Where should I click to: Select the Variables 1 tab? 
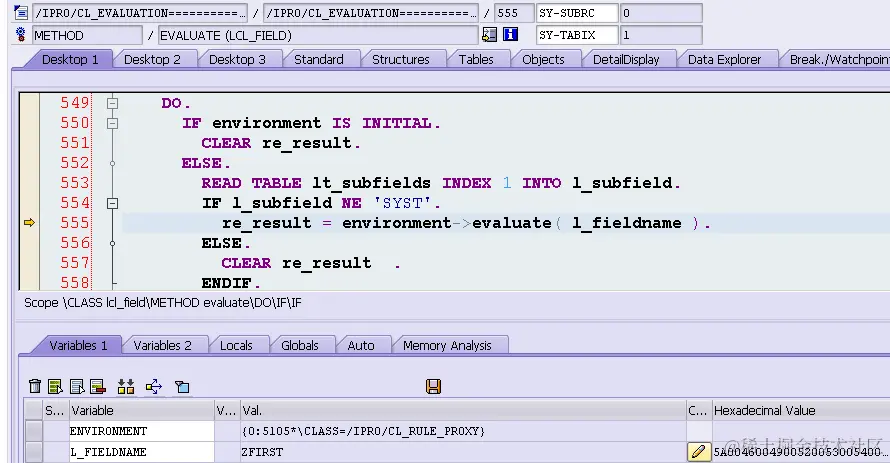click(78, 346)
